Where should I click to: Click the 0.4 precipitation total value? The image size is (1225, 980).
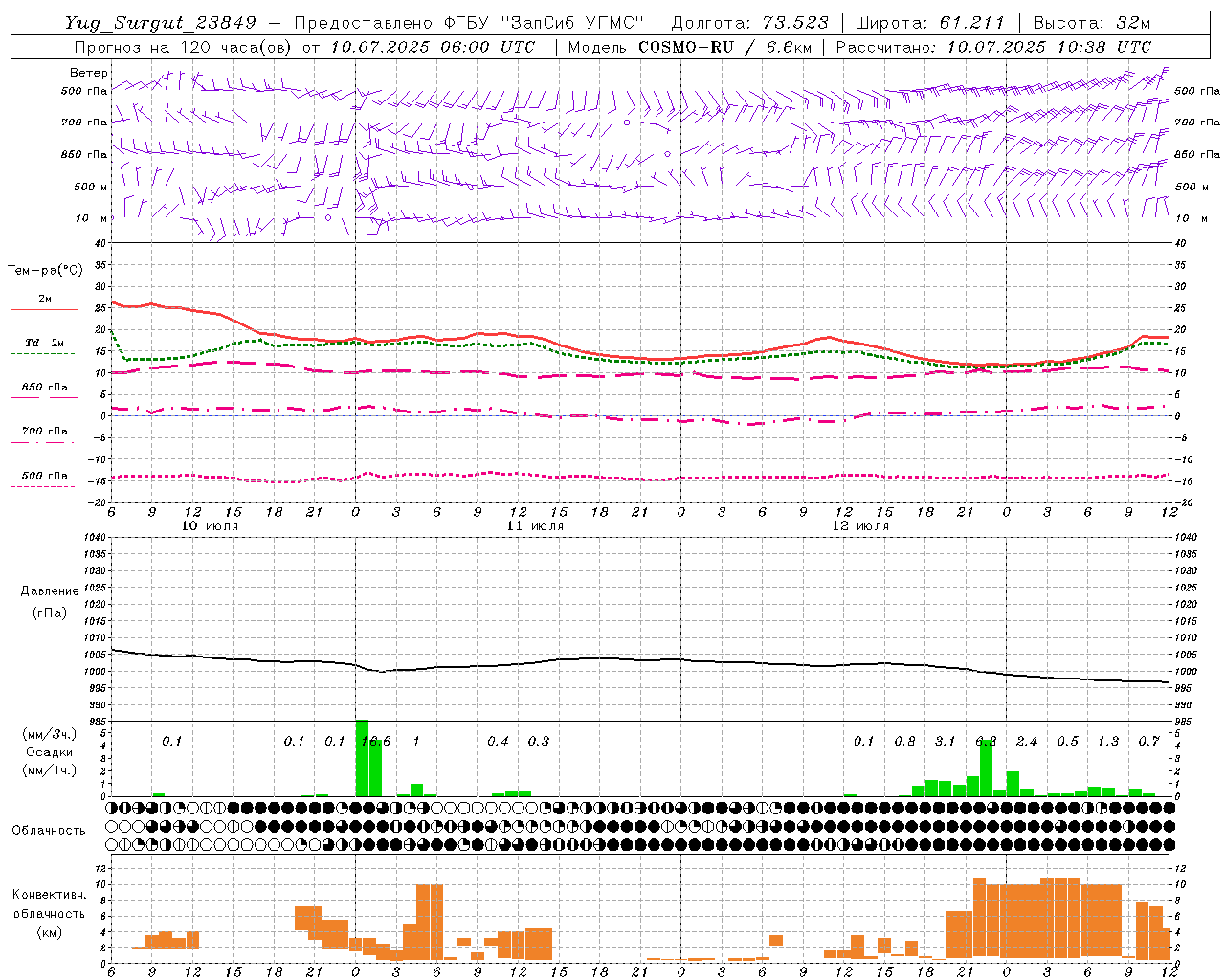[x=498, y=741]
